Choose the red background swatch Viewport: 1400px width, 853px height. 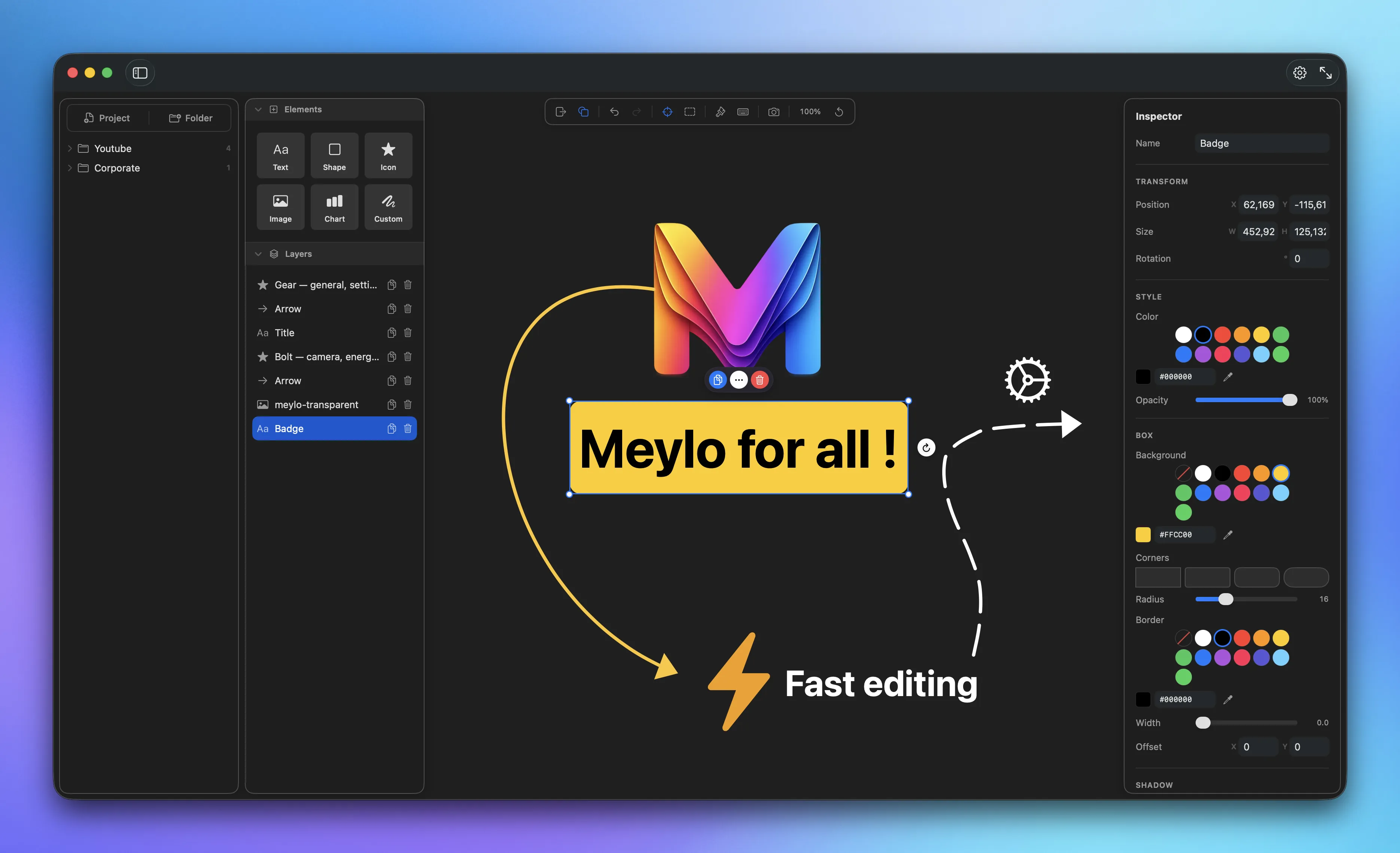[1242, 473]
